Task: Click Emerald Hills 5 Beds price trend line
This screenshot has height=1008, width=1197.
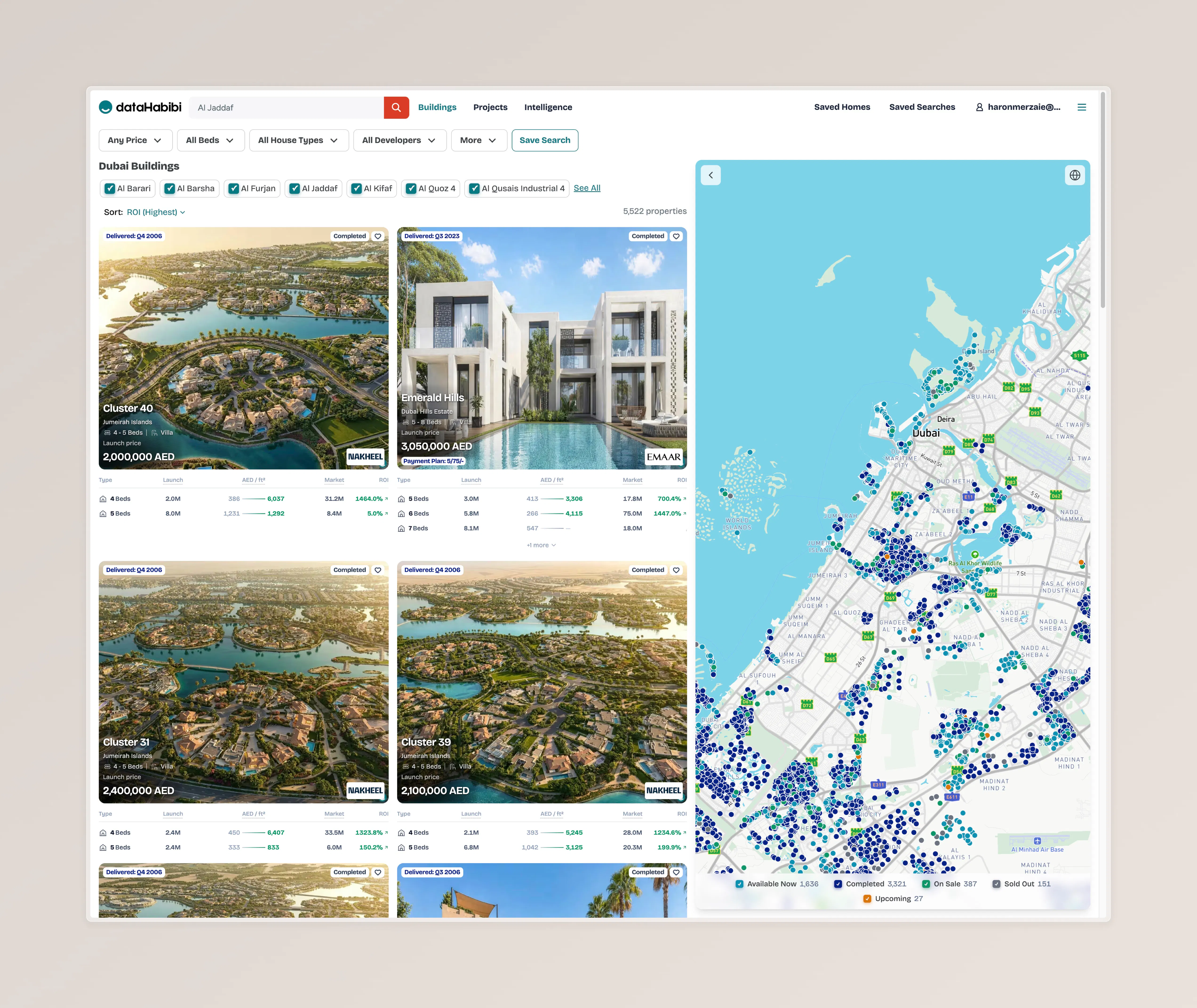Action: [x=552, y=499]
